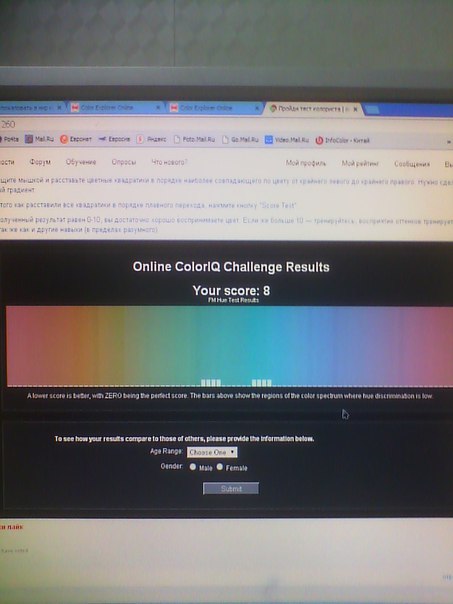Open the Мой профиль link
Screen dimensions: 453x604
pyautogui.click(x=306, y=163)
